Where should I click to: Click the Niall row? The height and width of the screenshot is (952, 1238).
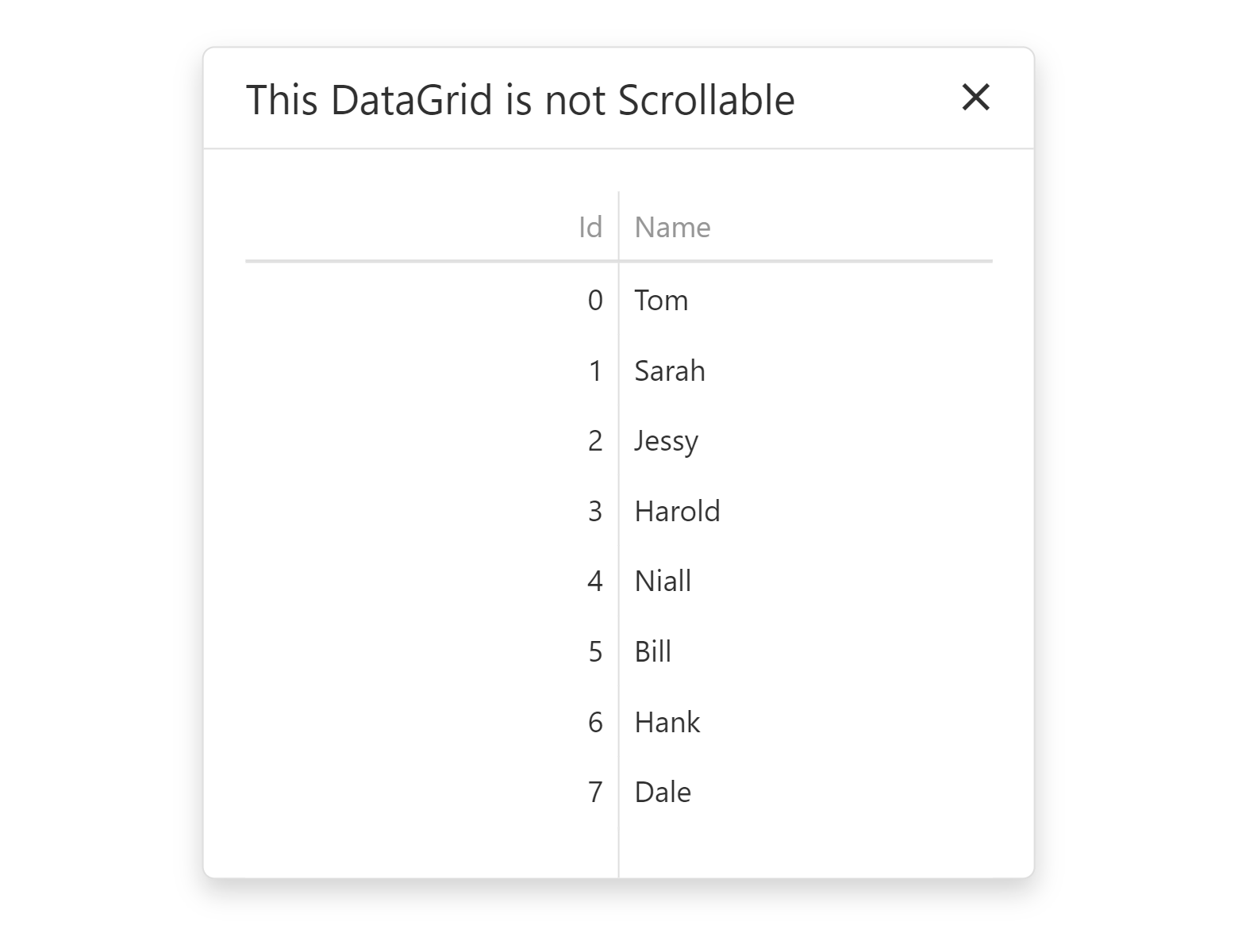(662, 581)
